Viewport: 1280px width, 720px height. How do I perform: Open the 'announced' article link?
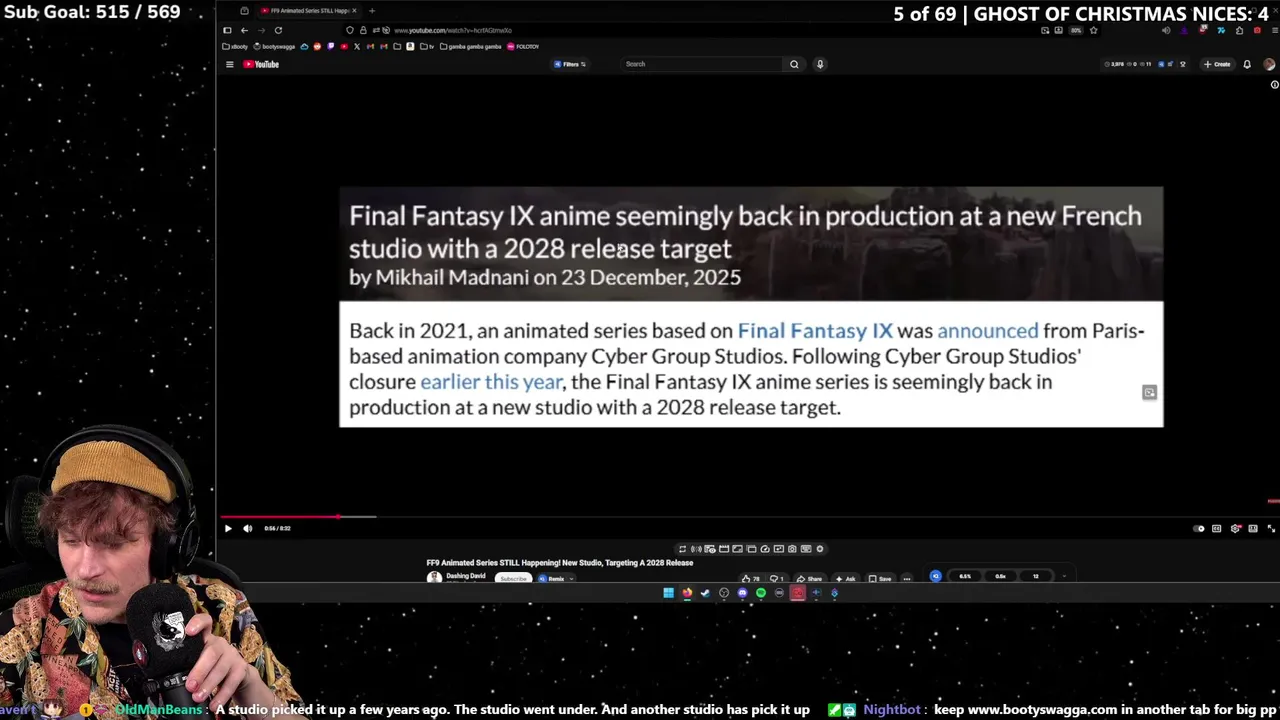(988, 331)
